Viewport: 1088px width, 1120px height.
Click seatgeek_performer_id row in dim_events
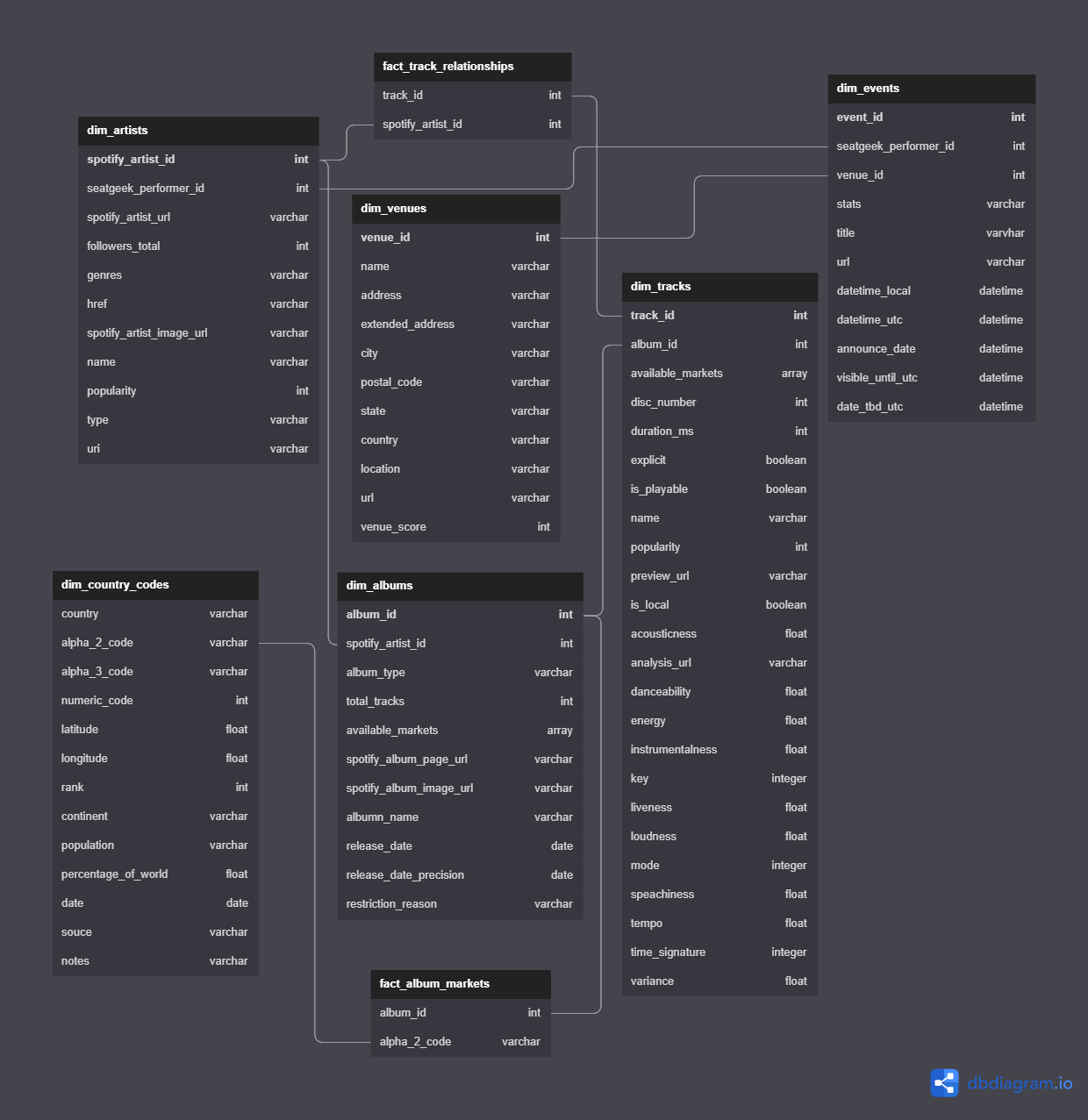tap(932, 146)
